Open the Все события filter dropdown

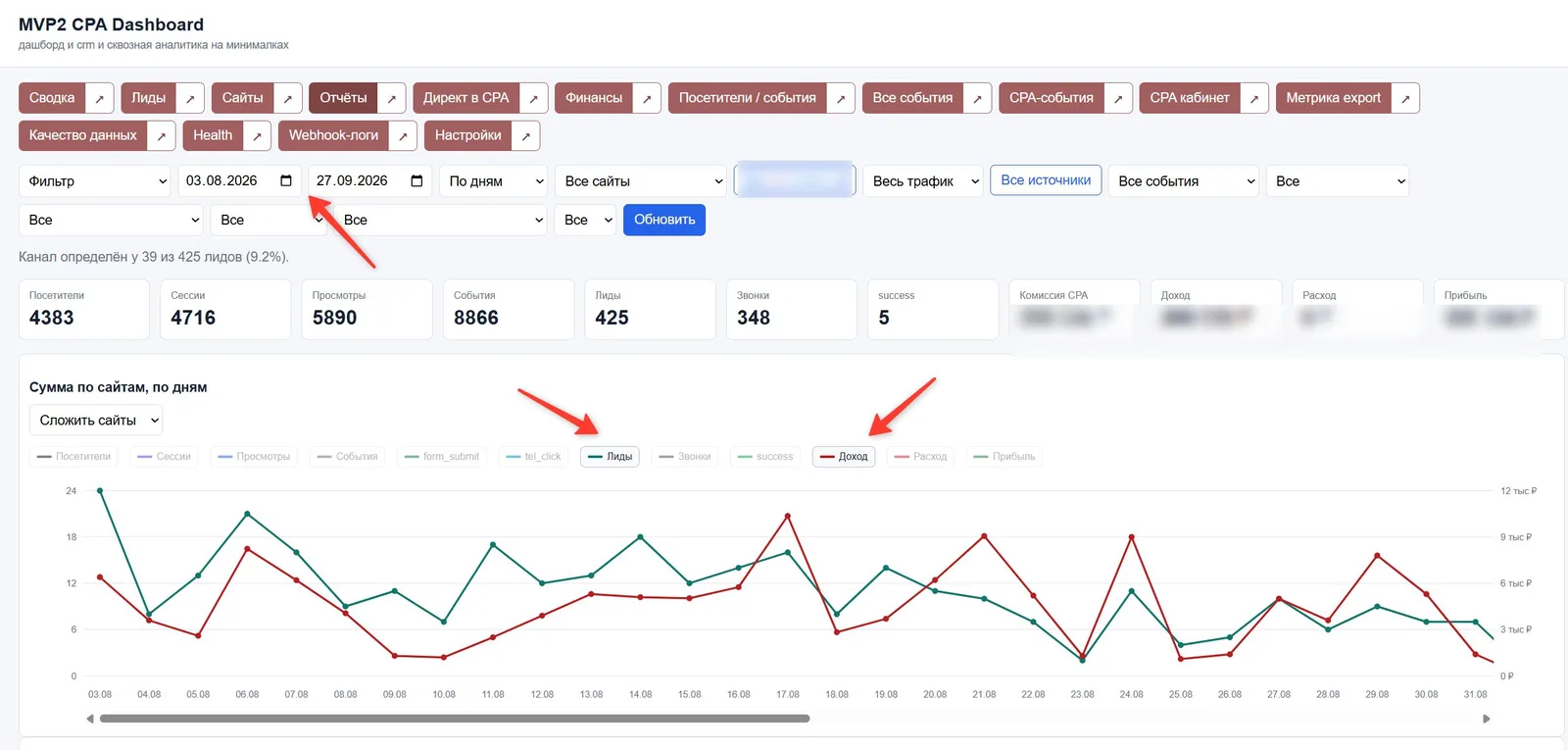pyautogui.click(x=1183, y=180)
